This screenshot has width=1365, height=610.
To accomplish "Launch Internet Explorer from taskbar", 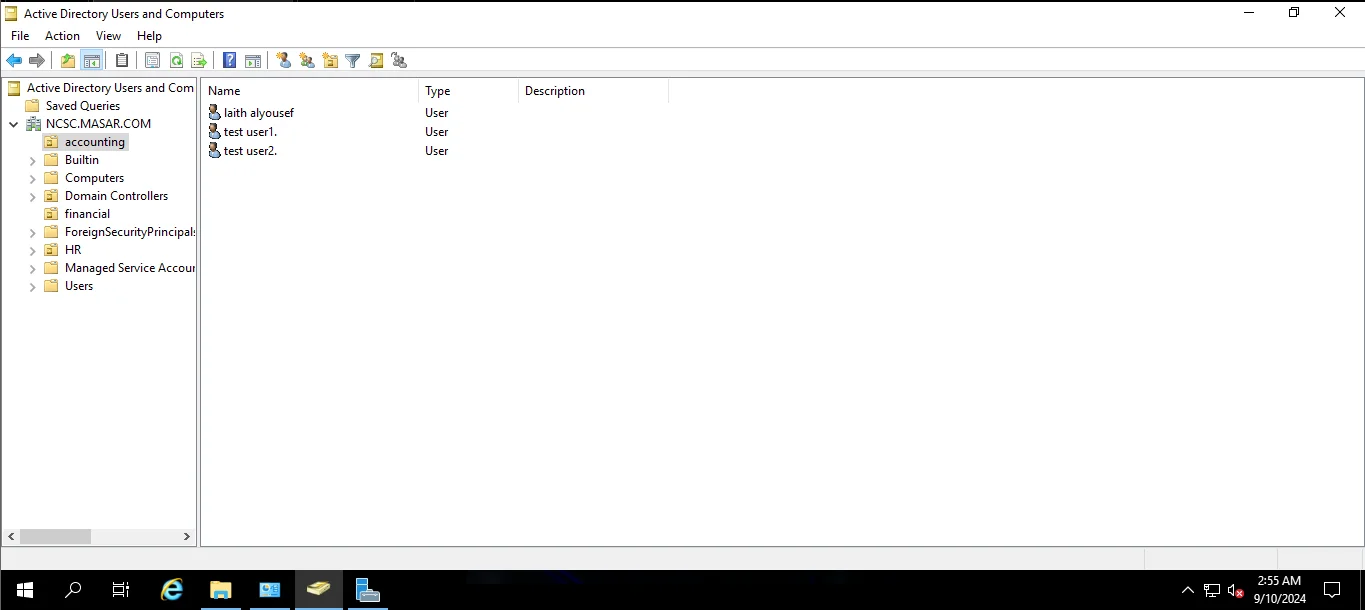I will 172,590.
